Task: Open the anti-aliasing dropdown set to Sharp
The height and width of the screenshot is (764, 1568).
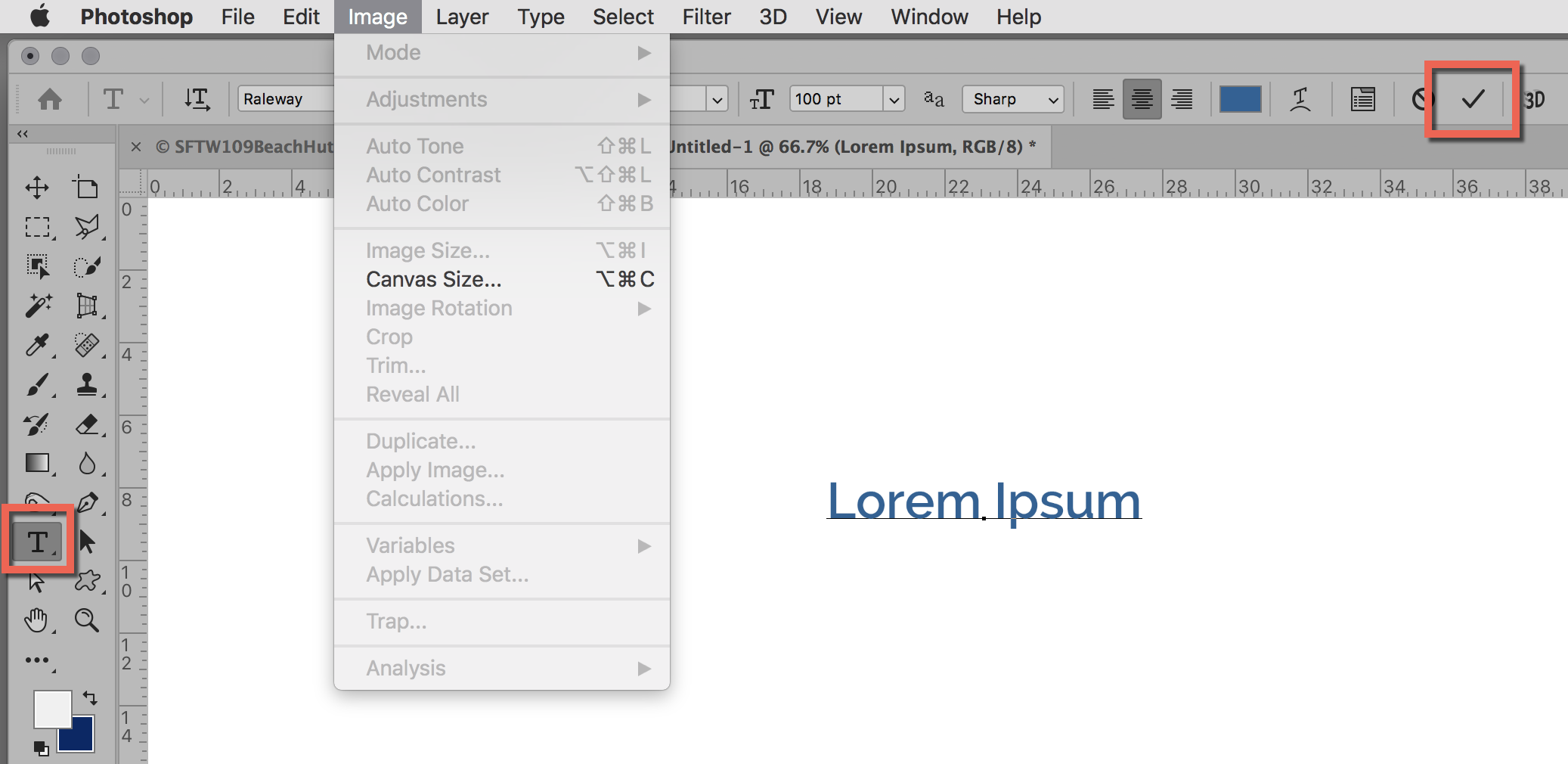Action: 1012,98
